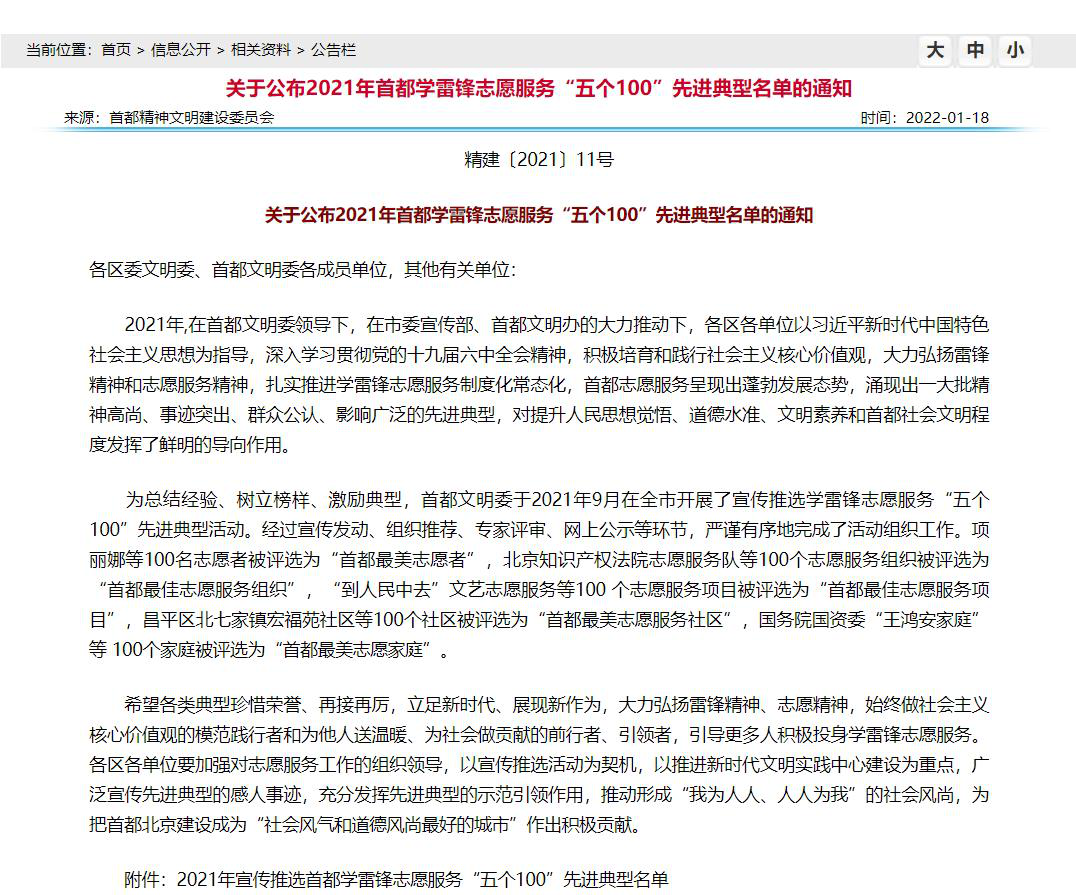The image size is (1076, 895).
Task: Click the bold centered notice heading
Action: pos(538,215)
